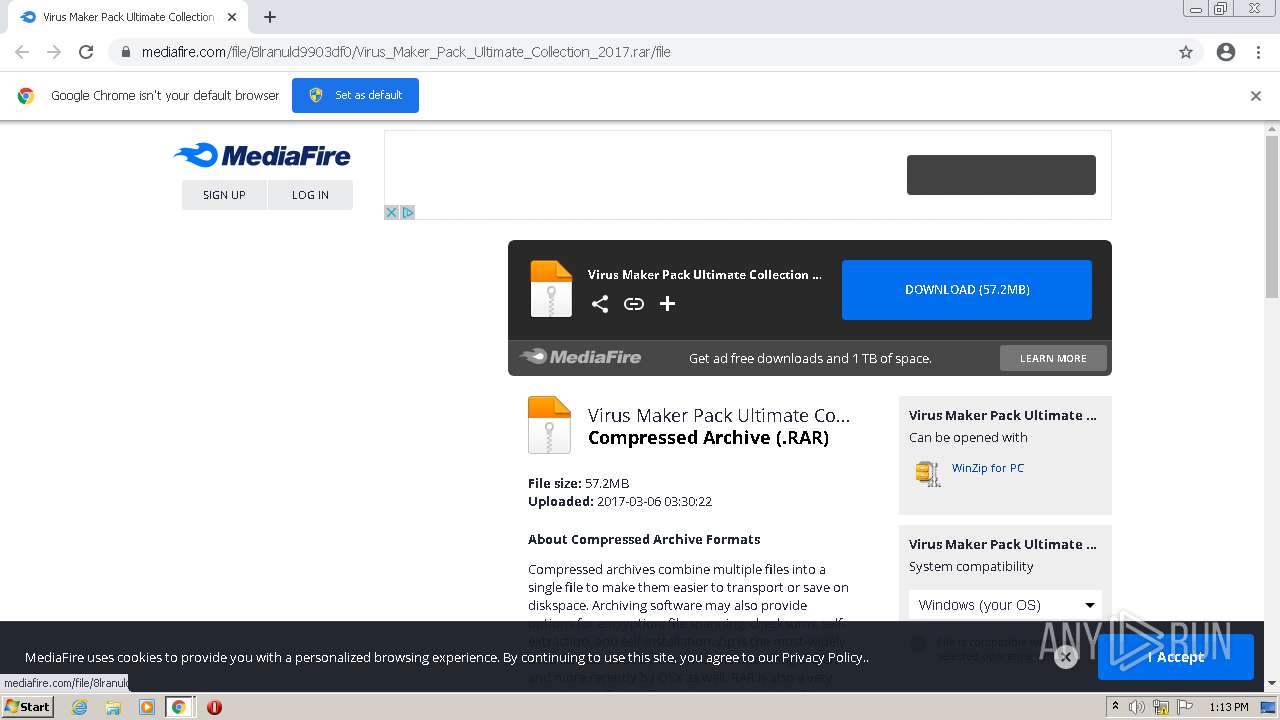Click the dark button in ad banner
The height and width of the screenshot is (720, 1280).
pos(1001,175)
